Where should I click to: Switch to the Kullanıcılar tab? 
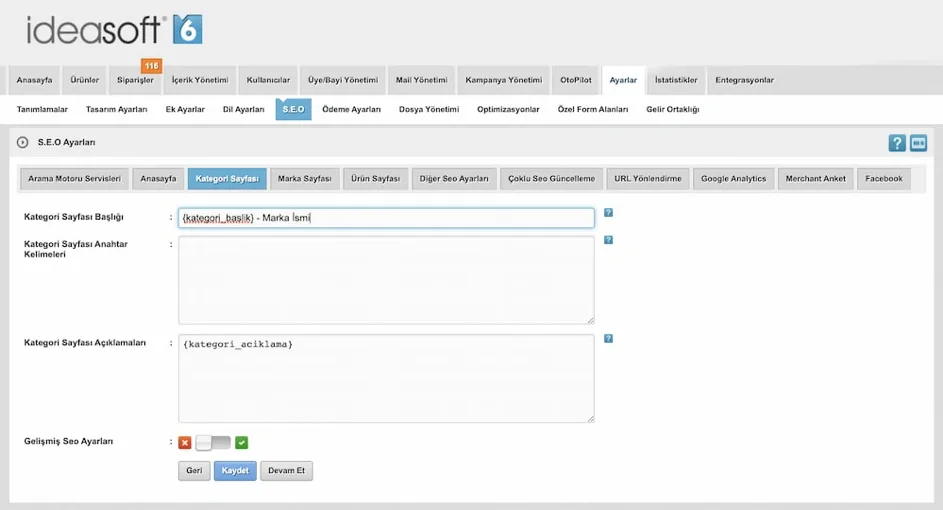[x=268, y=80]
